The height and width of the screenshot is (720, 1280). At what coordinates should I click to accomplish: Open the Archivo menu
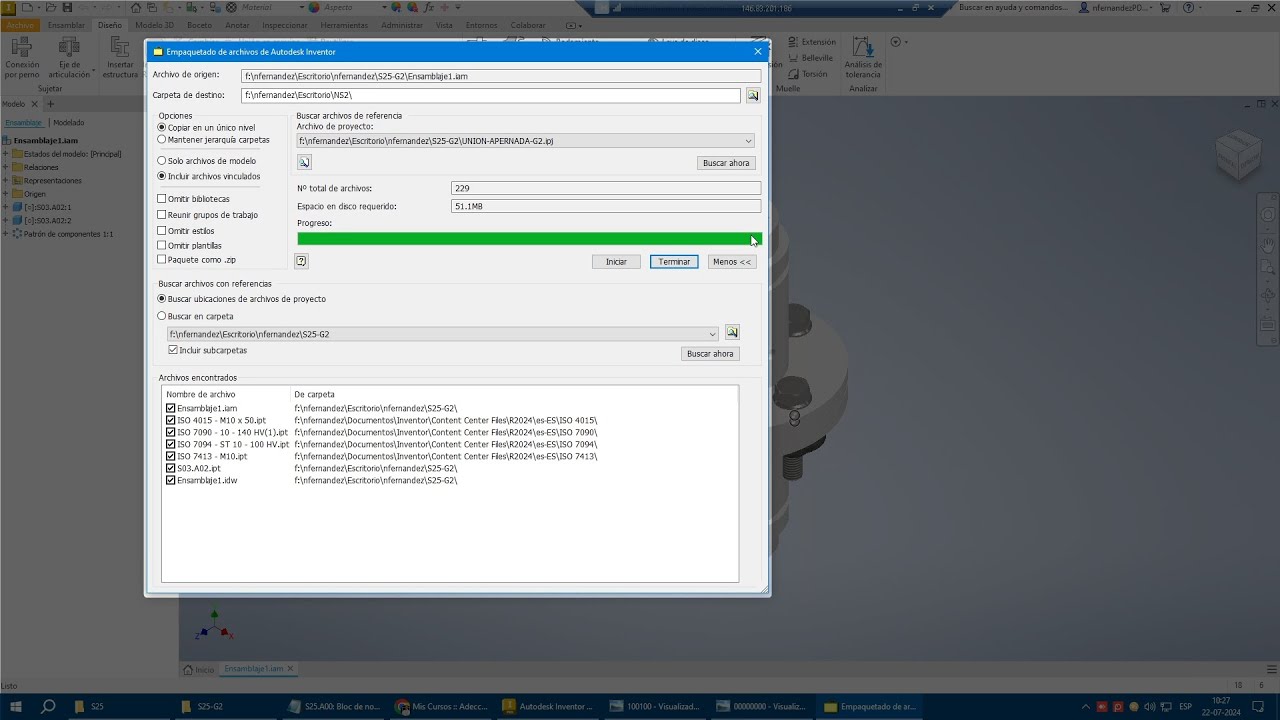point(19,25)
